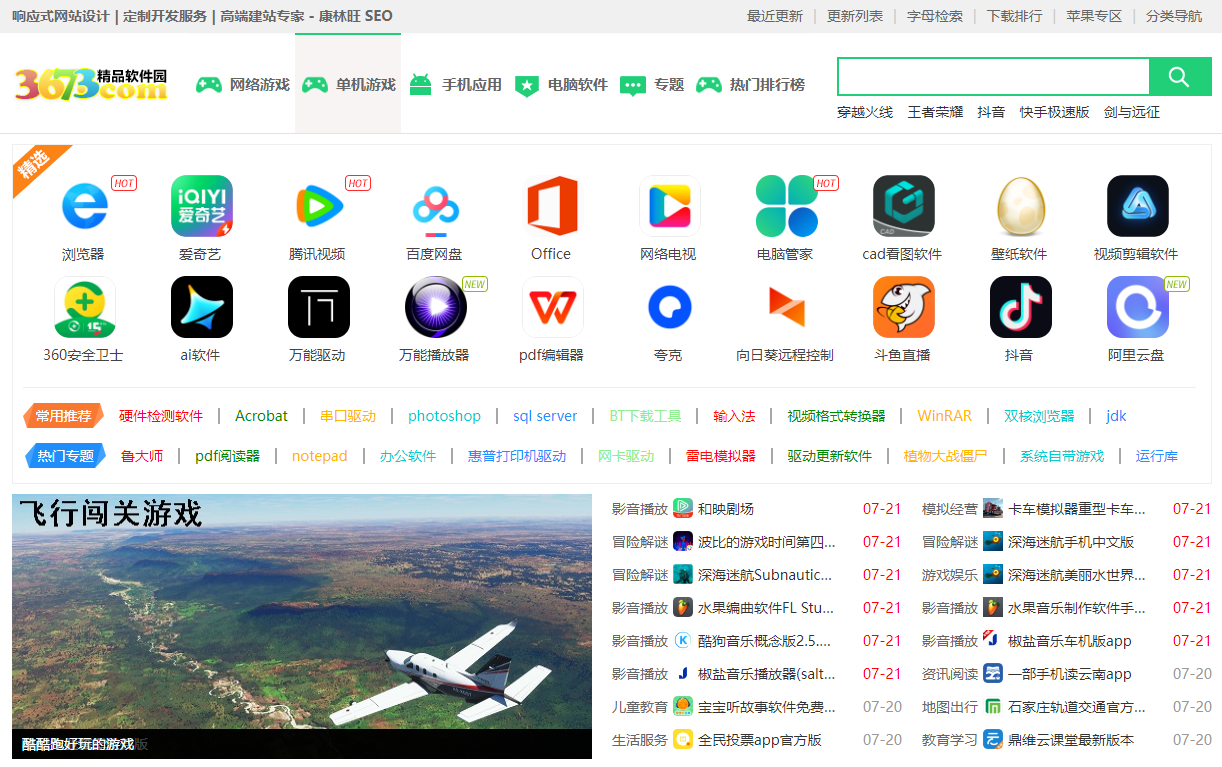Click the Acrobat recommended link
Screen dimensions: 1222x767
(x=261, y=416)
